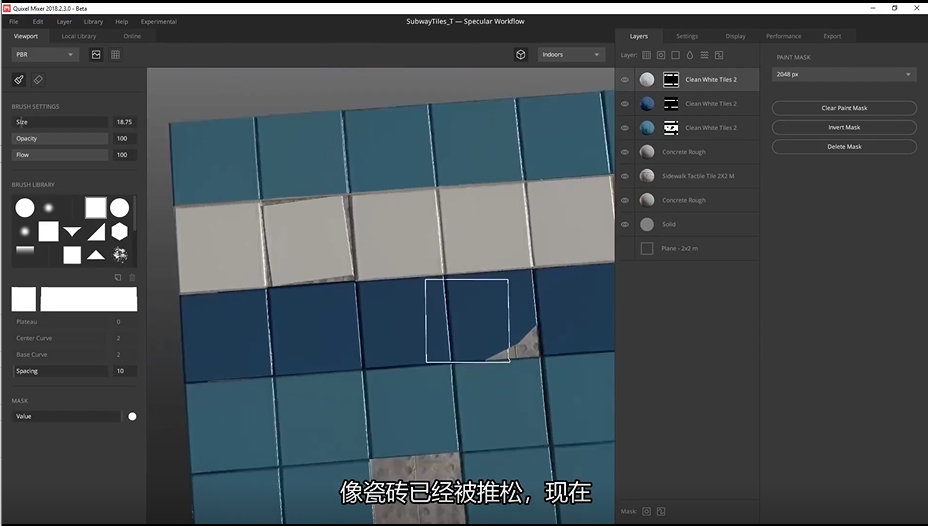Click the second mask icon next to Mask label
Image resolution: width=928 pixels, height=526 pixels.
661,511
